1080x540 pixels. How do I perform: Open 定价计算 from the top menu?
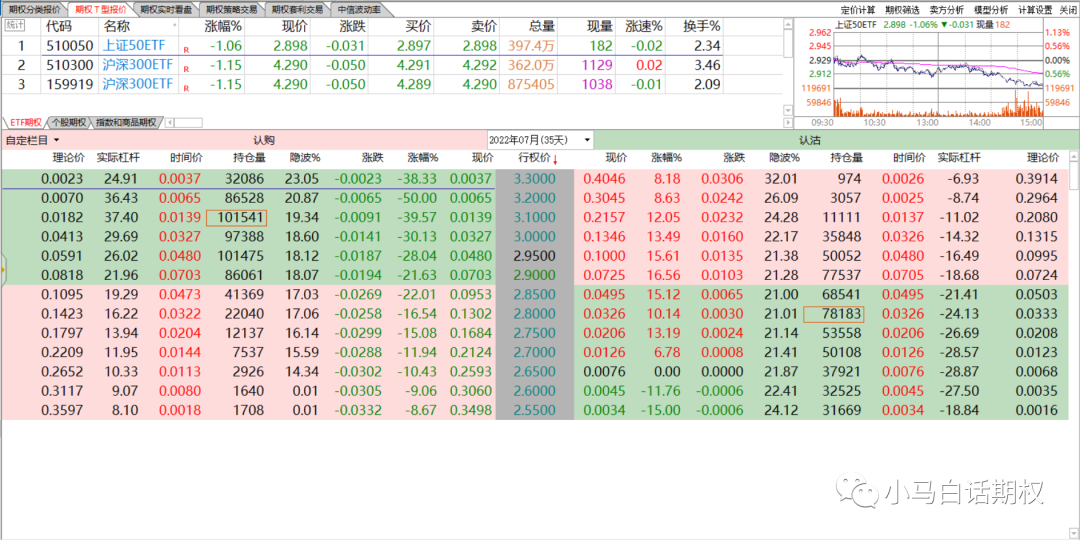(857, 9)
